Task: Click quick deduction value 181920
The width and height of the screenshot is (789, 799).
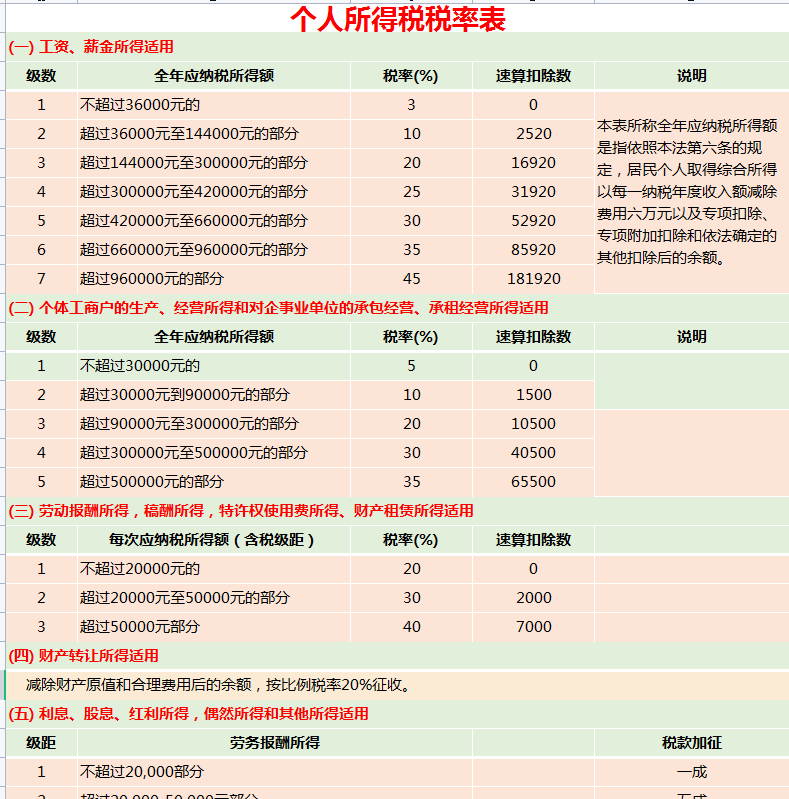Action: [x=533, y=279]
